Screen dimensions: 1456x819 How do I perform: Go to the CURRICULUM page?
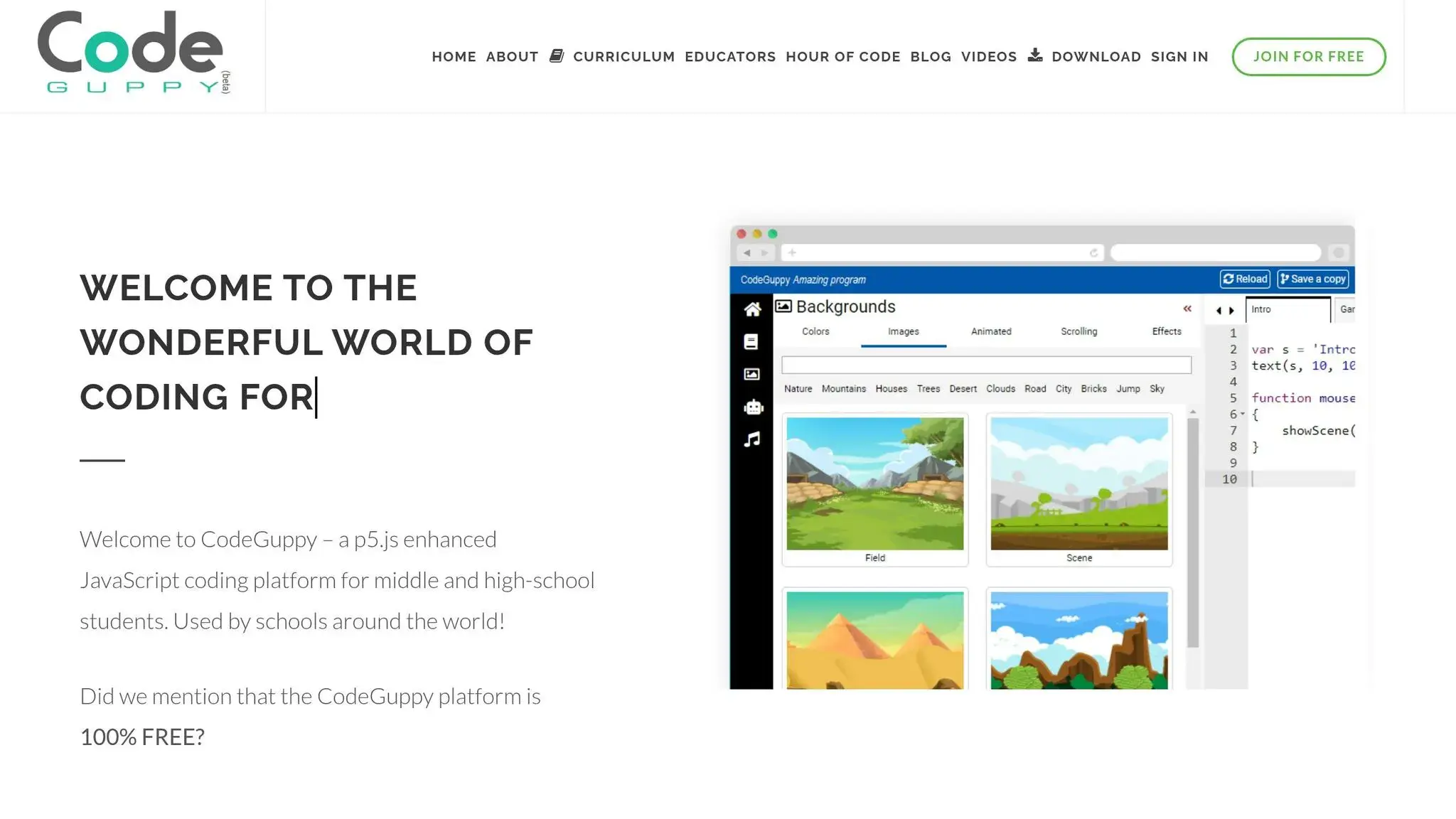623,57
